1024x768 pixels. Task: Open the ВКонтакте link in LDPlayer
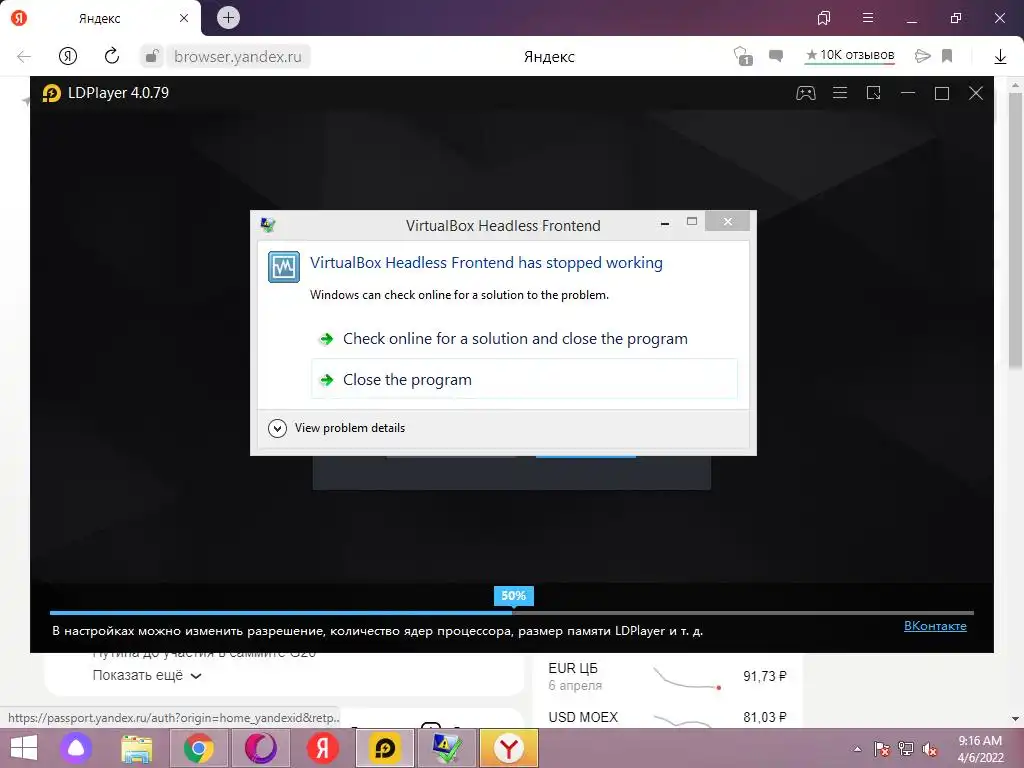(x=935, y=626)
